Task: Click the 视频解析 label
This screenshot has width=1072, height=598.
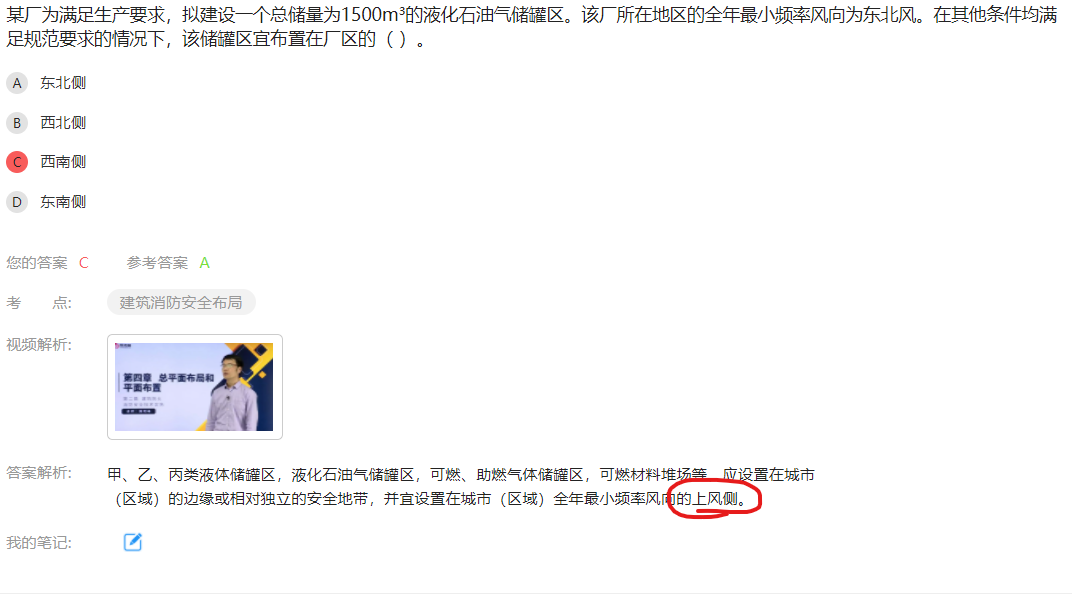Action: pyautogui.click(x=39, y=344)
